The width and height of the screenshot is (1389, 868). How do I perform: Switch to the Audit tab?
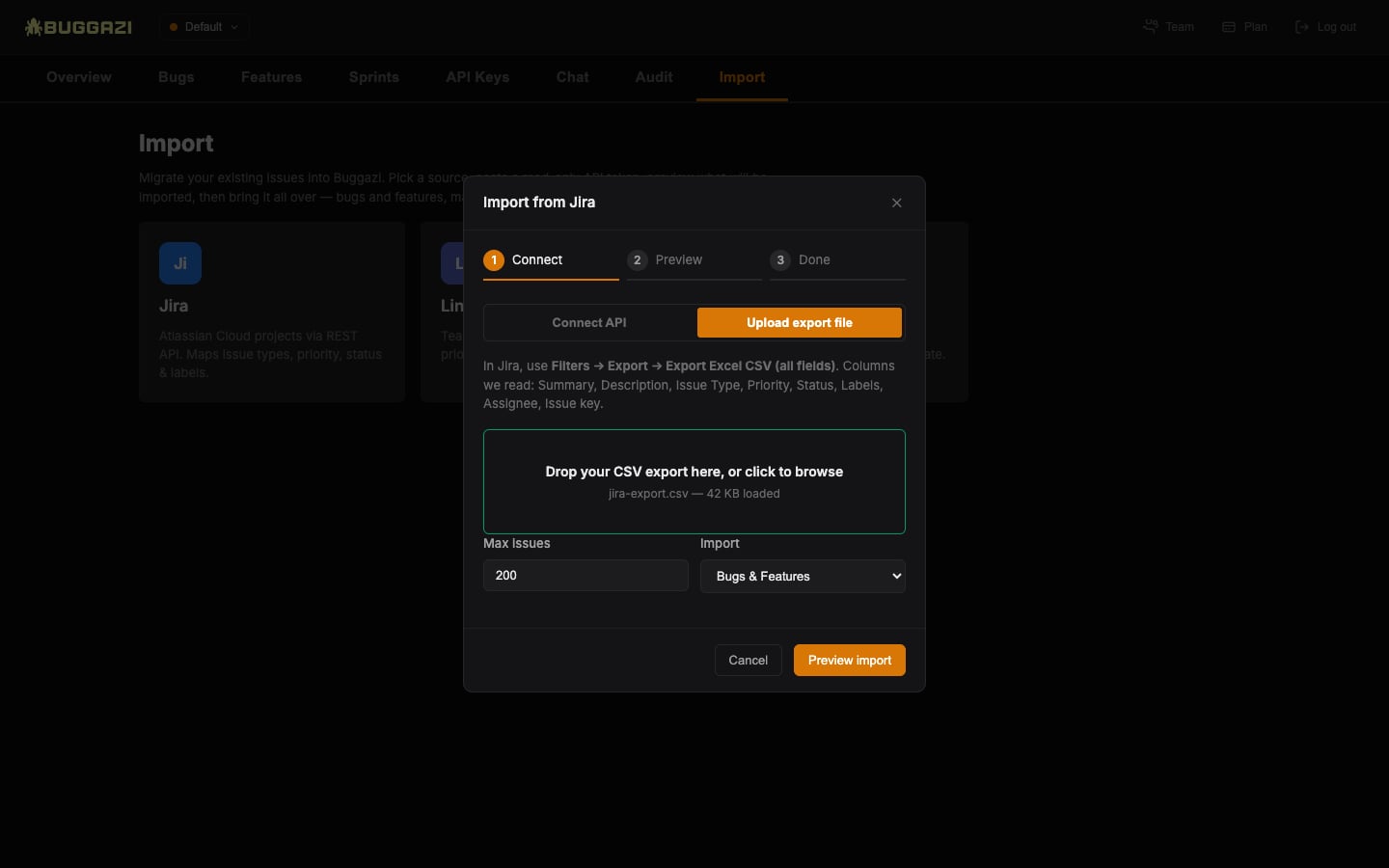[x=654, y=77]
